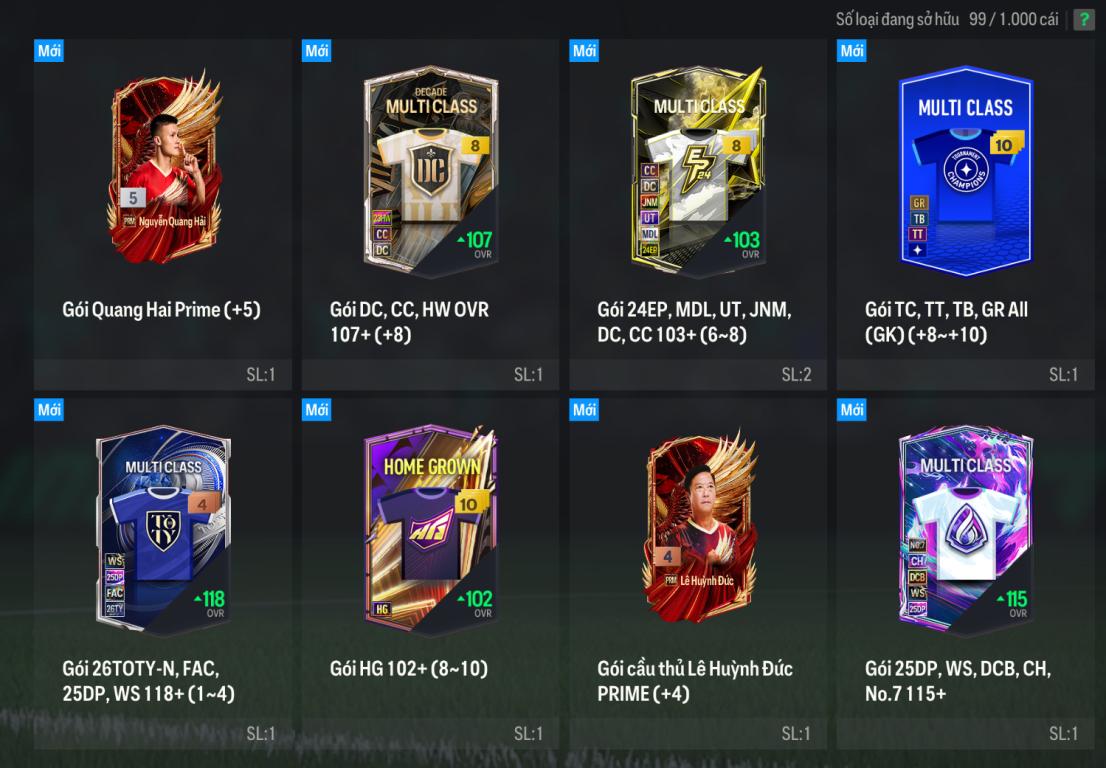Click the owned count 99 / 1.000 cái
The height and width of the screenshot is (768, 1106).
coord(1014,19)
